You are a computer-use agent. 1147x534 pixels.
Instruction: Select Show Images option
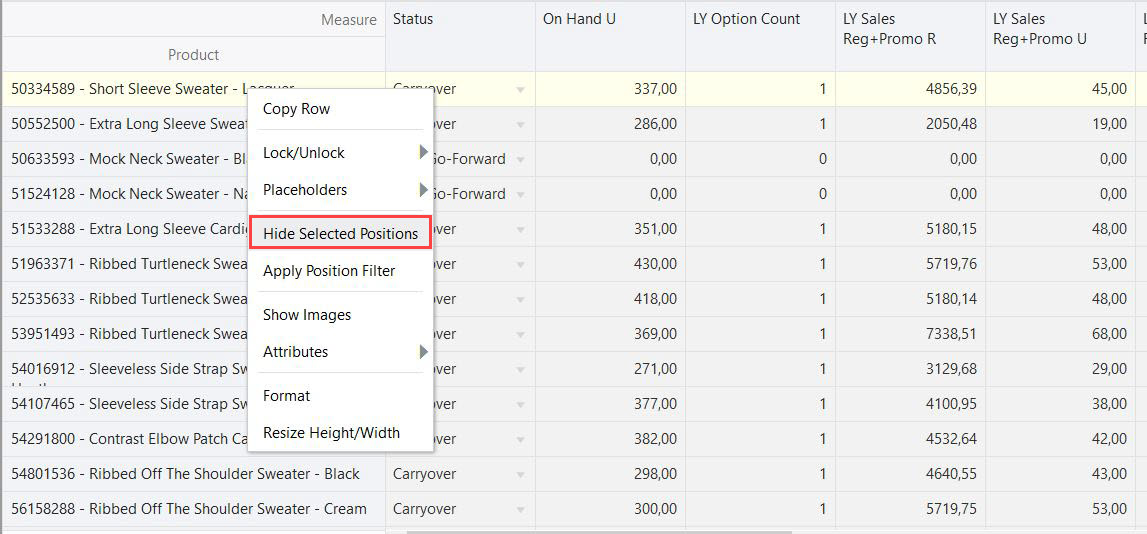coord(341,315)
